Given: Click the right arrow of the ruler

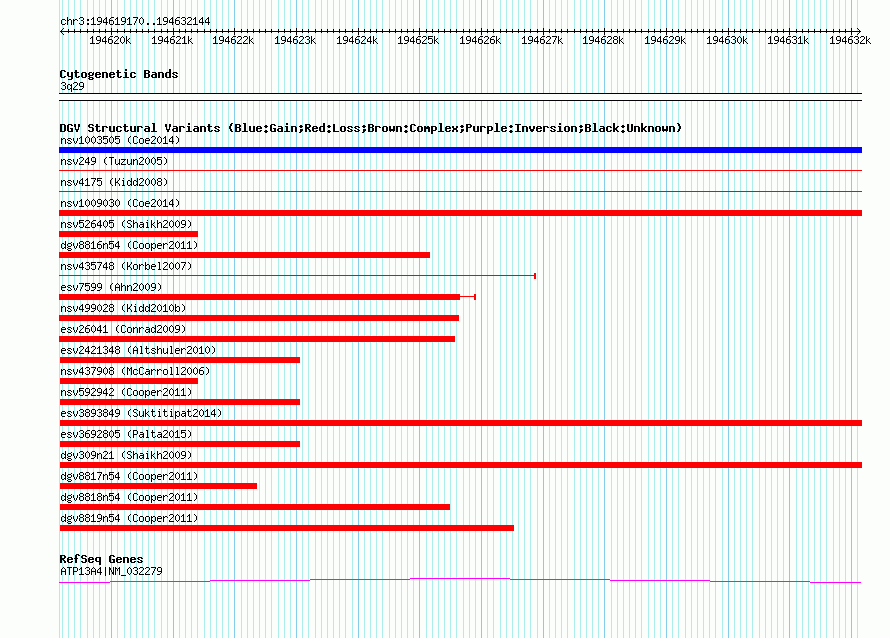Looking at the screenshot, I should (859, 31).
